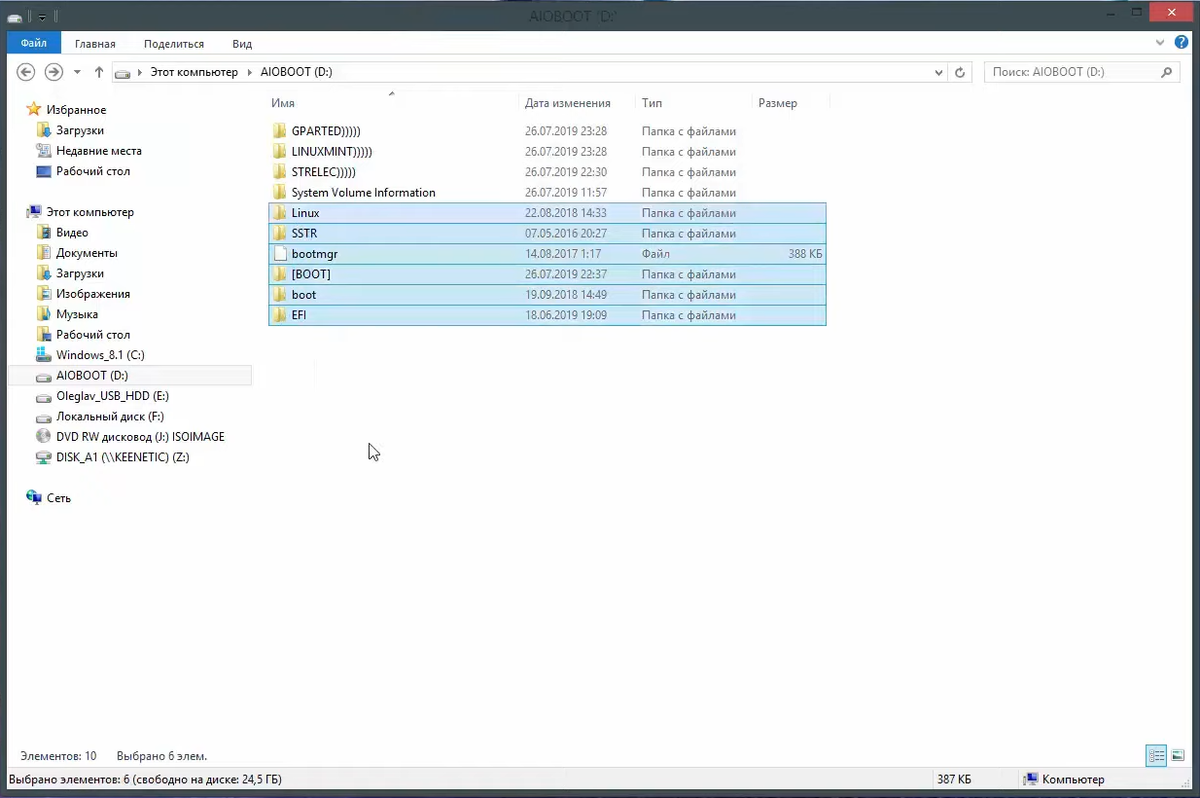Screen dimensions: 1200x798
Task: Open the Видео folder icon
Action: coord(43,232)
